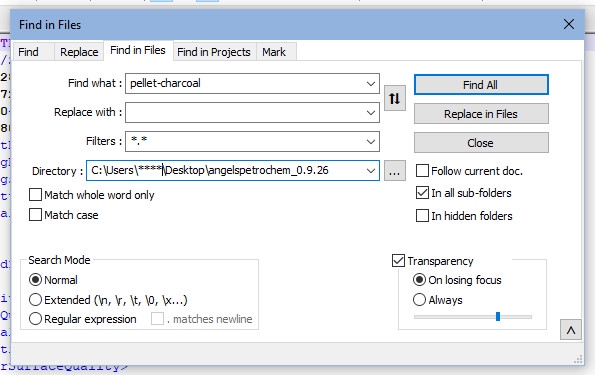Screen dimensions: 595x375
Task: Select Extended search mode
Action: coord(35,300)
